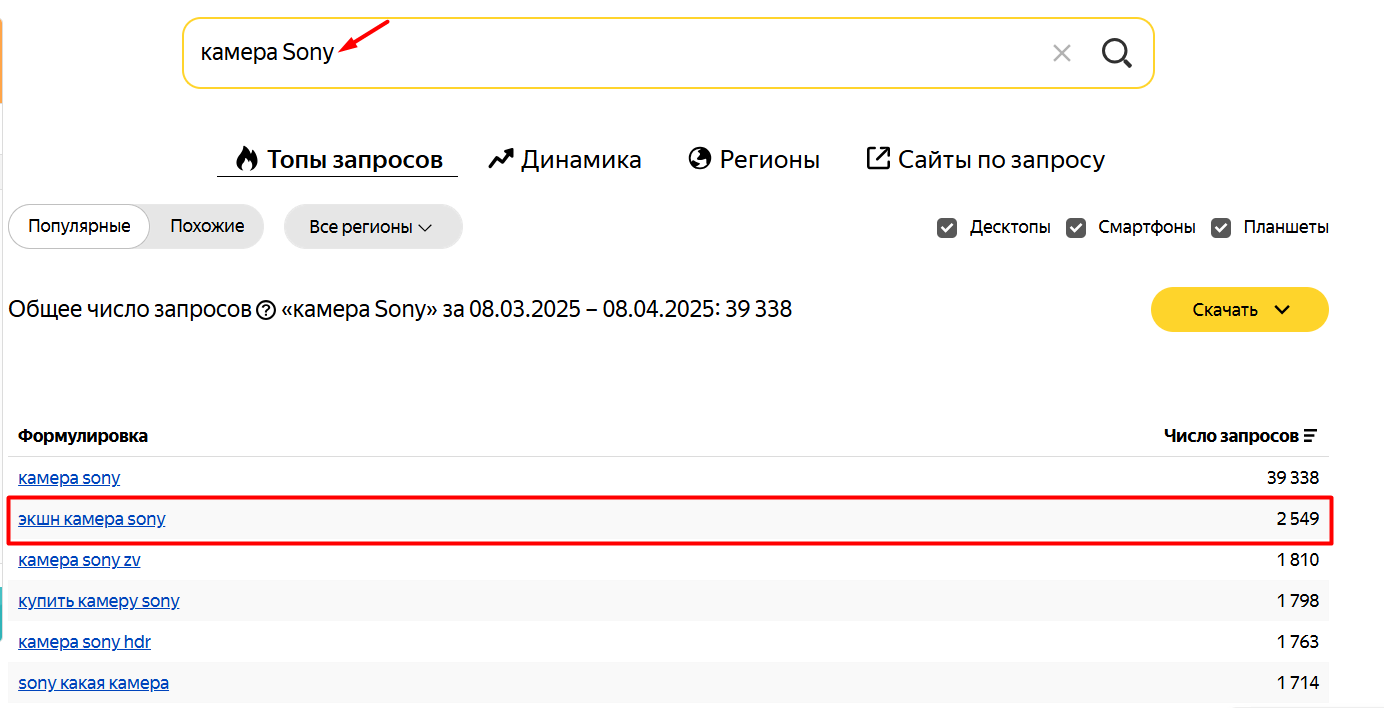Open the sony какая камера link
Image resolution: width=1384 pixels, height=708 pixels.
pyautogui.click(x=93, y=683)
